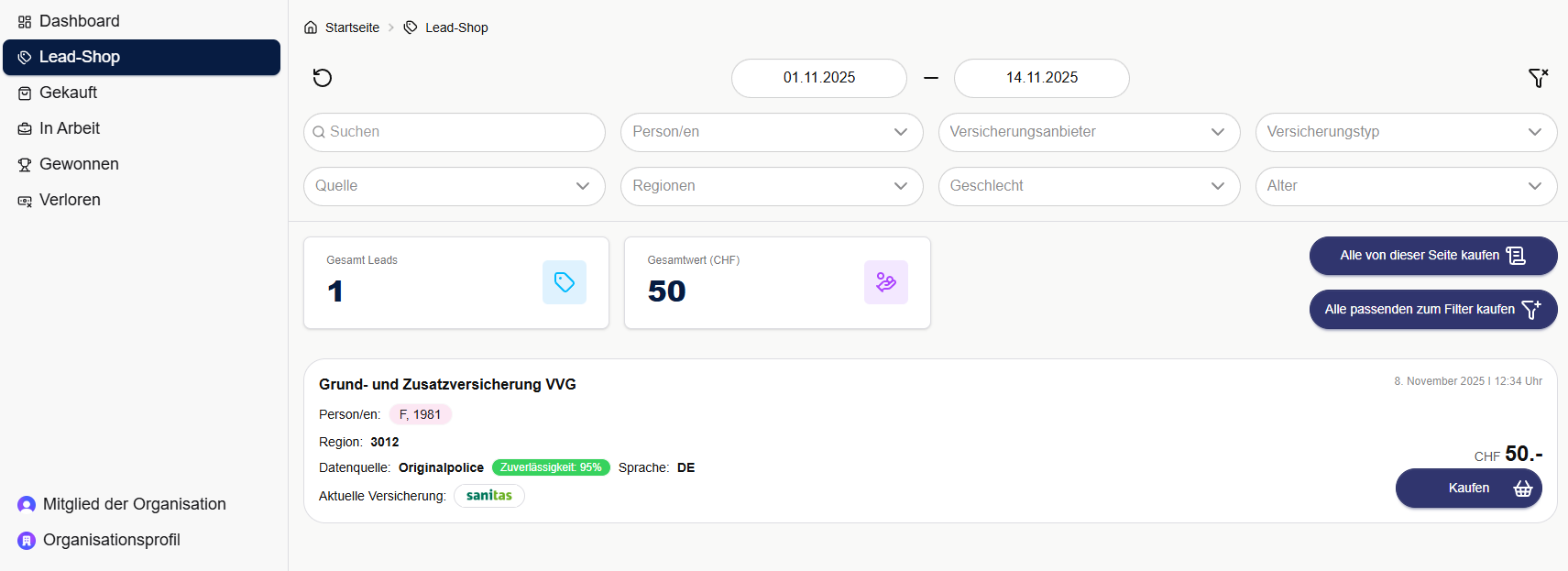
Task: Click the Startseite home icon
Action: click(x=311, y=27)
